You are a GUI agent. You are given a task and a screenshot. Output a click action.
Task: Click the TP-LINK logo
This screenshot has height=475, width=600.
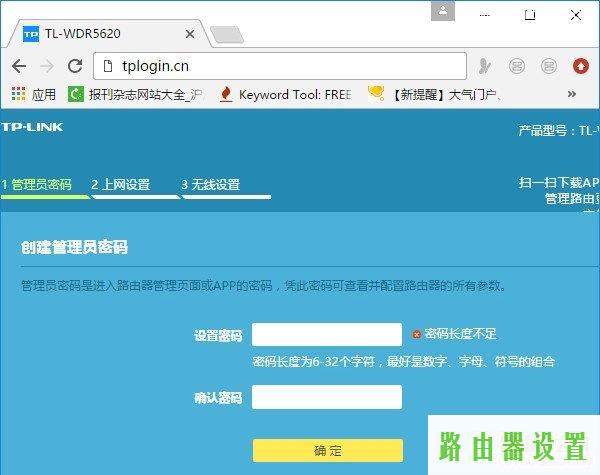32,128
